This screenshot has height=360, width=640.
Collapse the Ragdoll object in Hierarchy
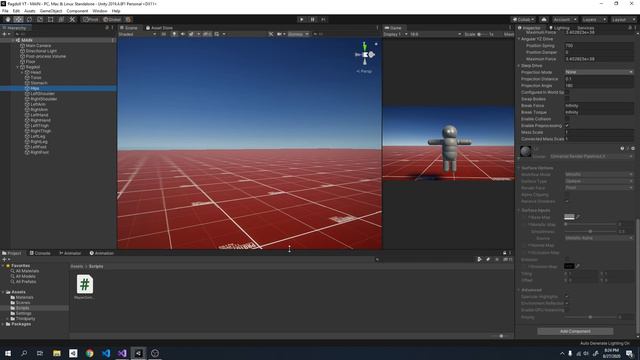[18, 67]
